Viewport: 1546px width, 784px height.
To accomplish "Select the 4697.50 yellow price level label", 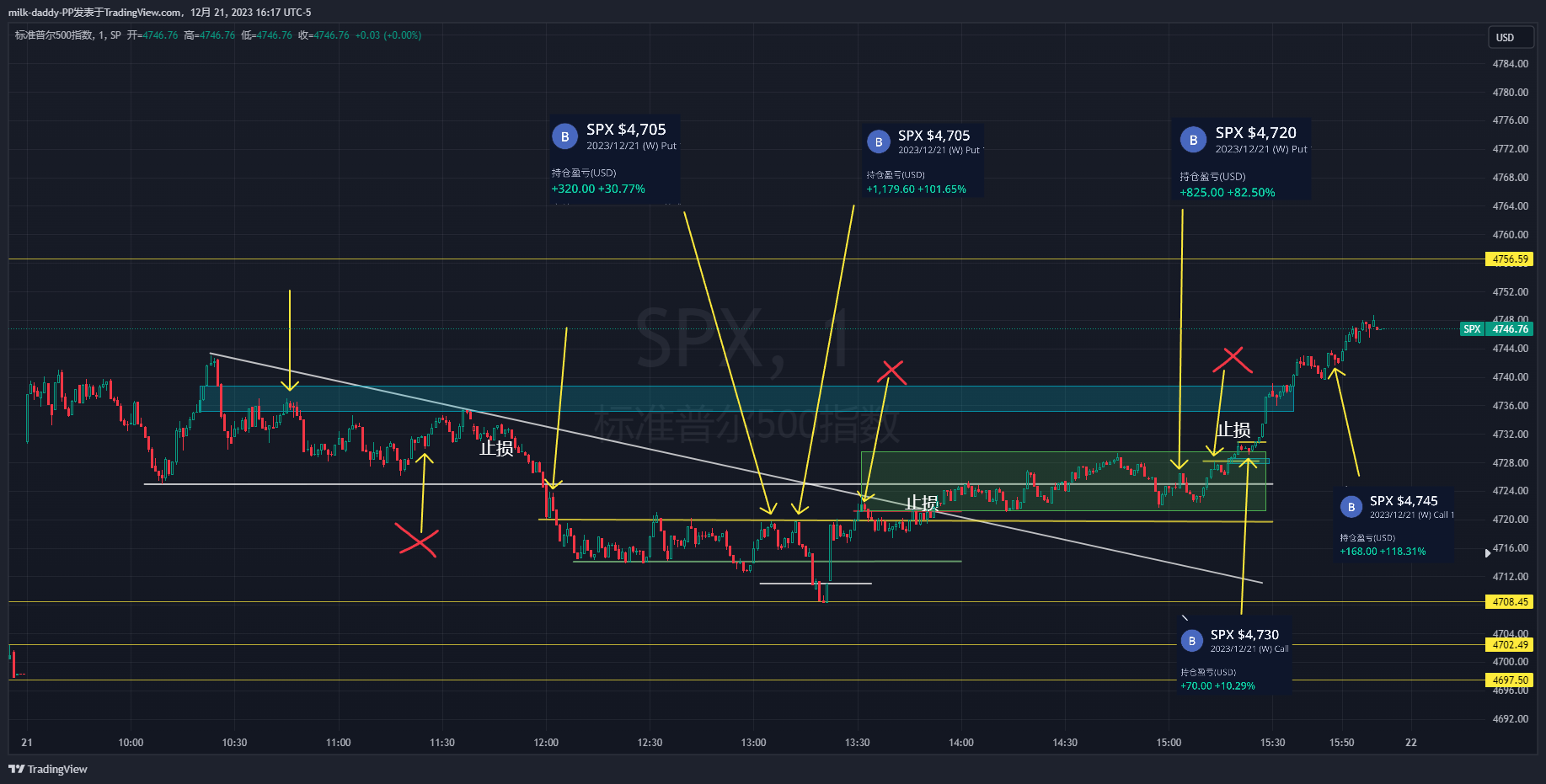I will click(1509, 680).
